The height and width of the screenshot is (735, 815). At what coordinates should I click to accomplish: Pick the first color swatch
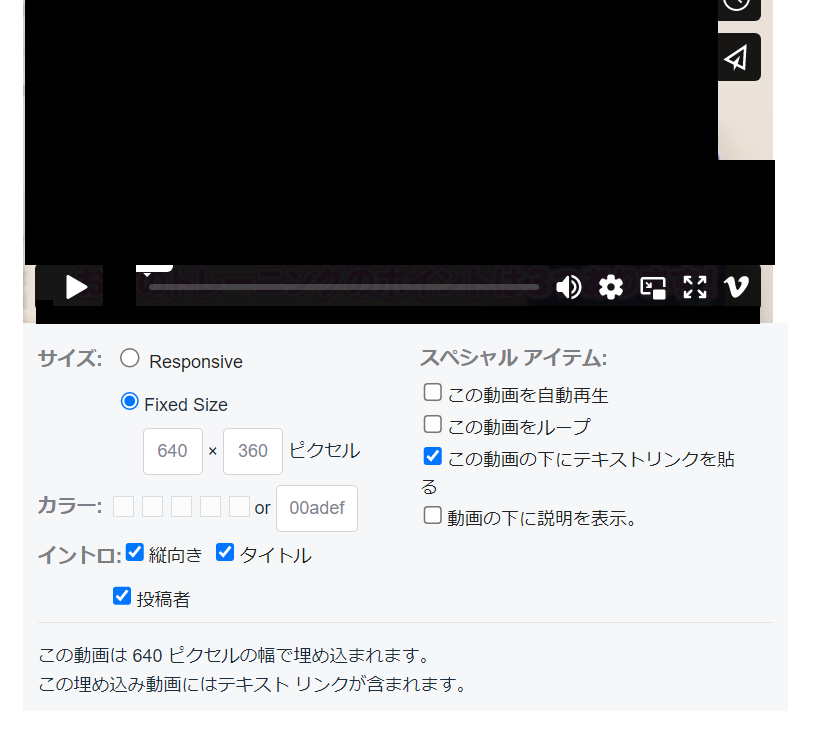click(x=123, y=506)
